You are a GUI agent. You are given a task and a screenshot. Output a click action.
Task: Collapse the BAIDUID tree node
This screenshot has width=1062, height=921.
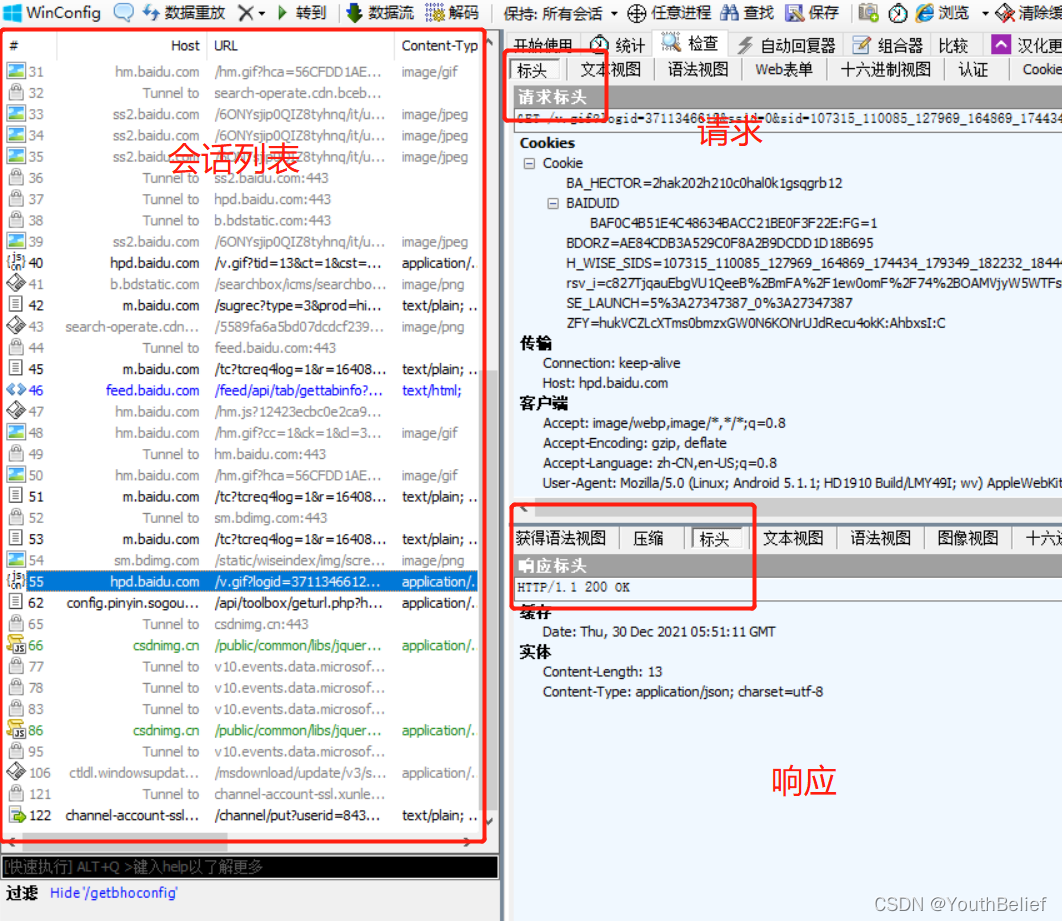(553, 203)
